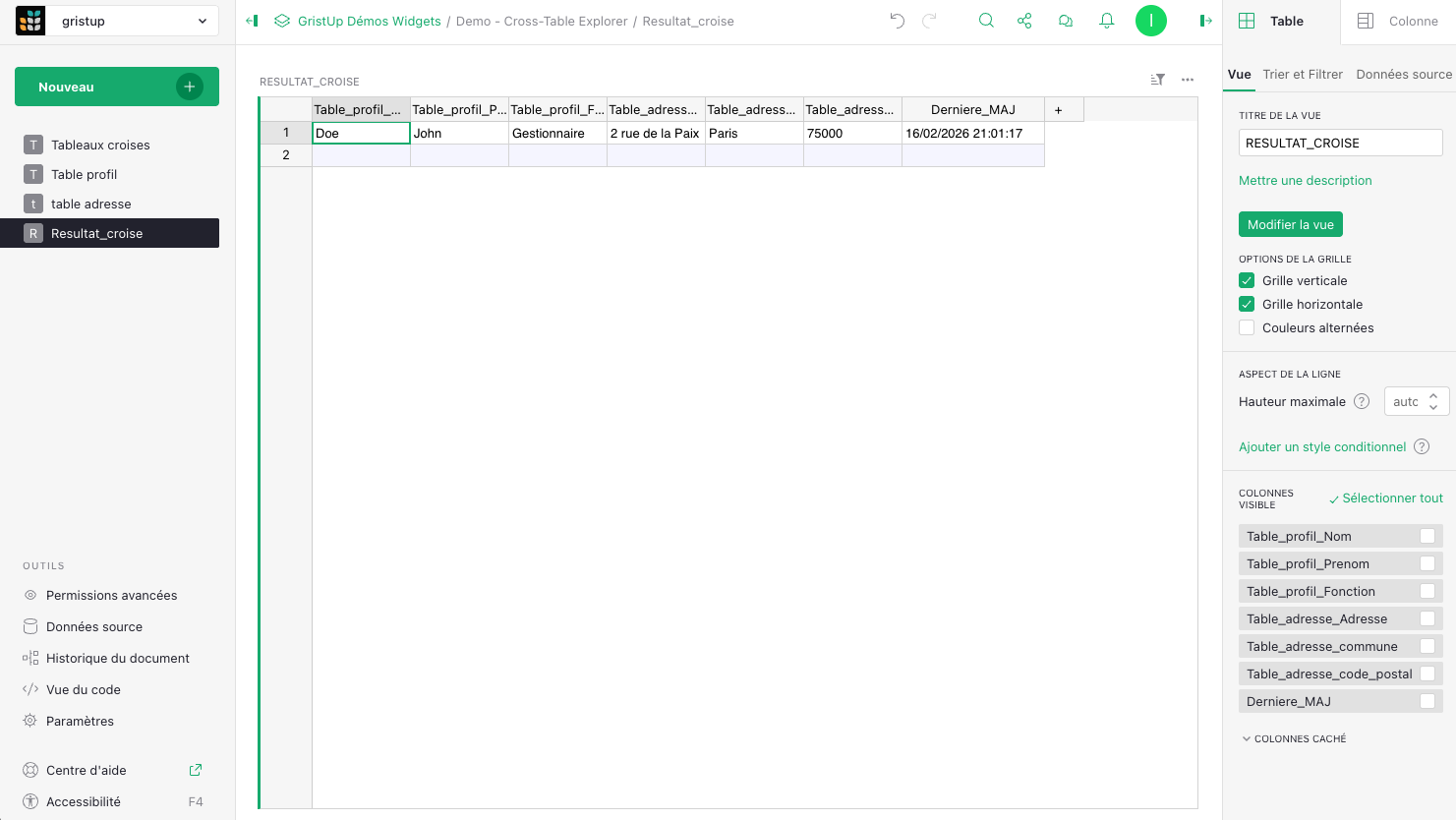This screenshot has width=1456, height=820.
Task: Collapse the left navigation panel
Action: [x=252, y=21]
